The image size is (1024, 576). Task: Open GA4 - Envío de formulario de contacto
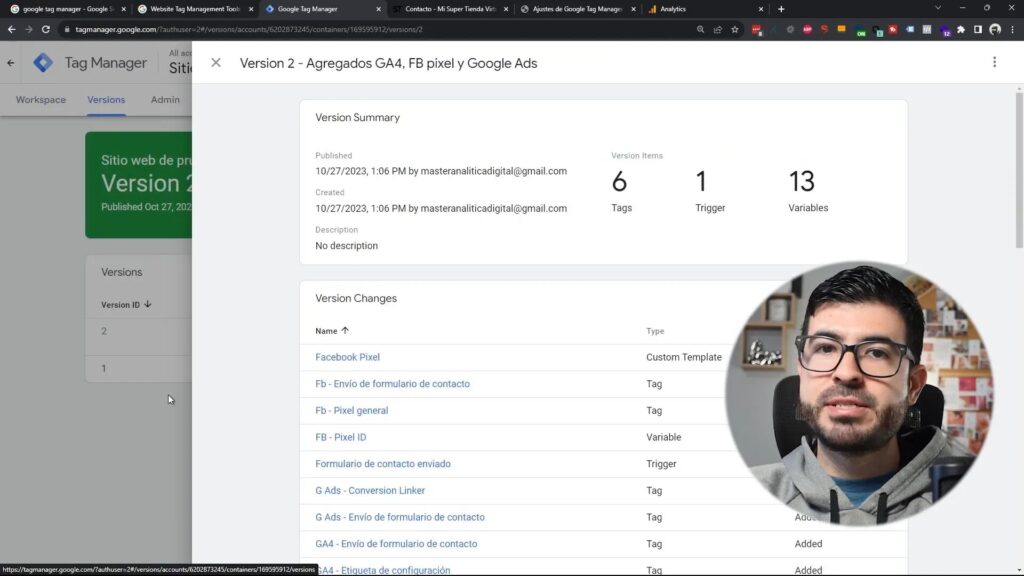point(396,544)
